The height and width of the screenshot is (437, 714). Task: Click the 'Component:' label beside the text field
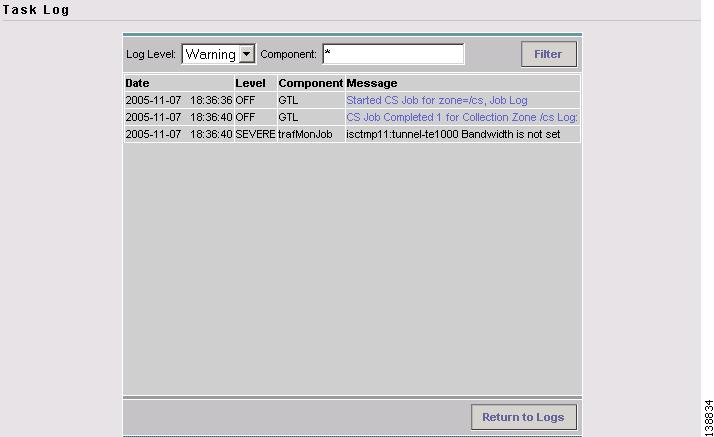(x=288, y=54)
